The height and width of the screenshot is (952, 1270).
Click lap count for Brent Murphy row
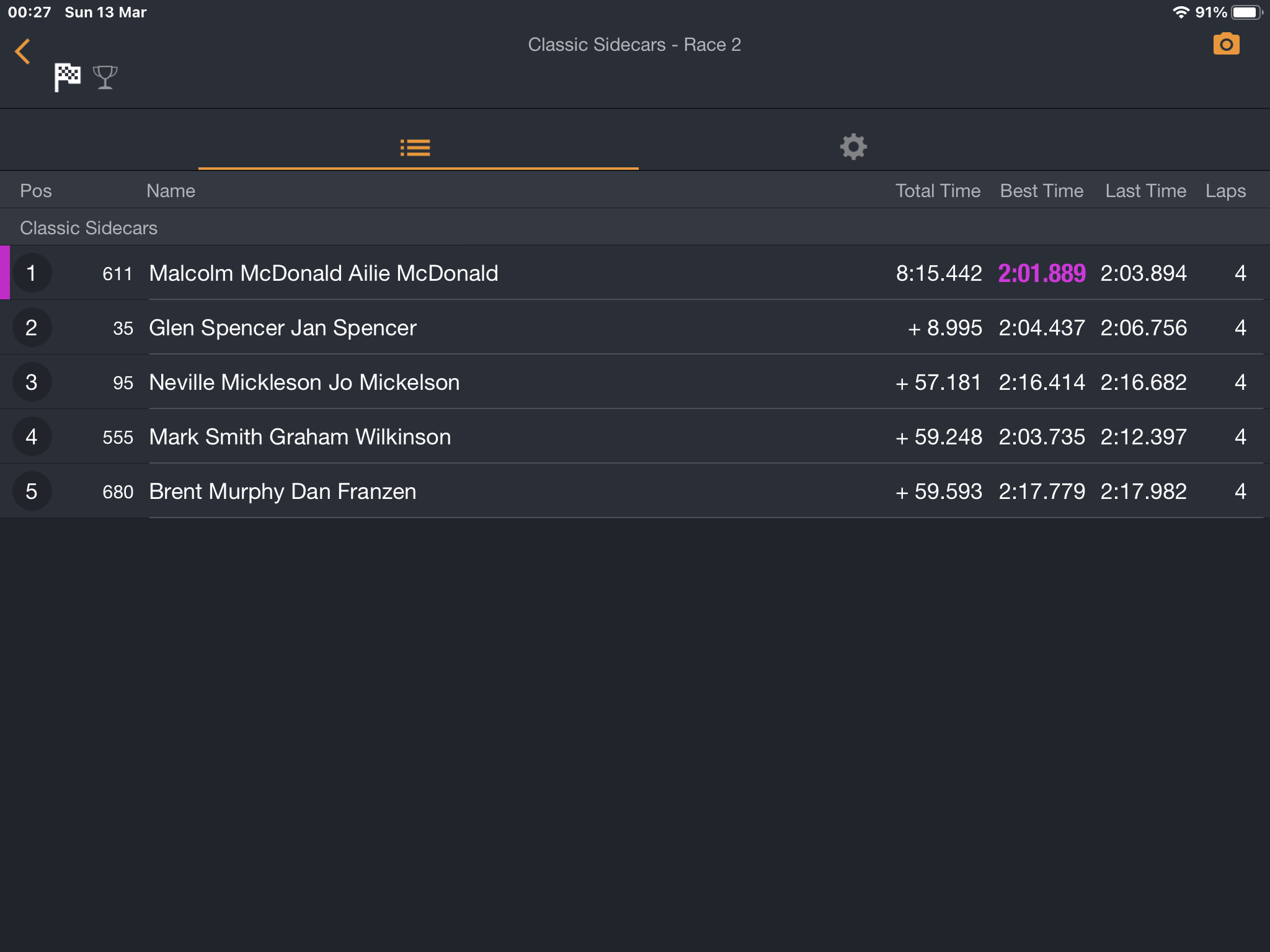point(1240,491)
